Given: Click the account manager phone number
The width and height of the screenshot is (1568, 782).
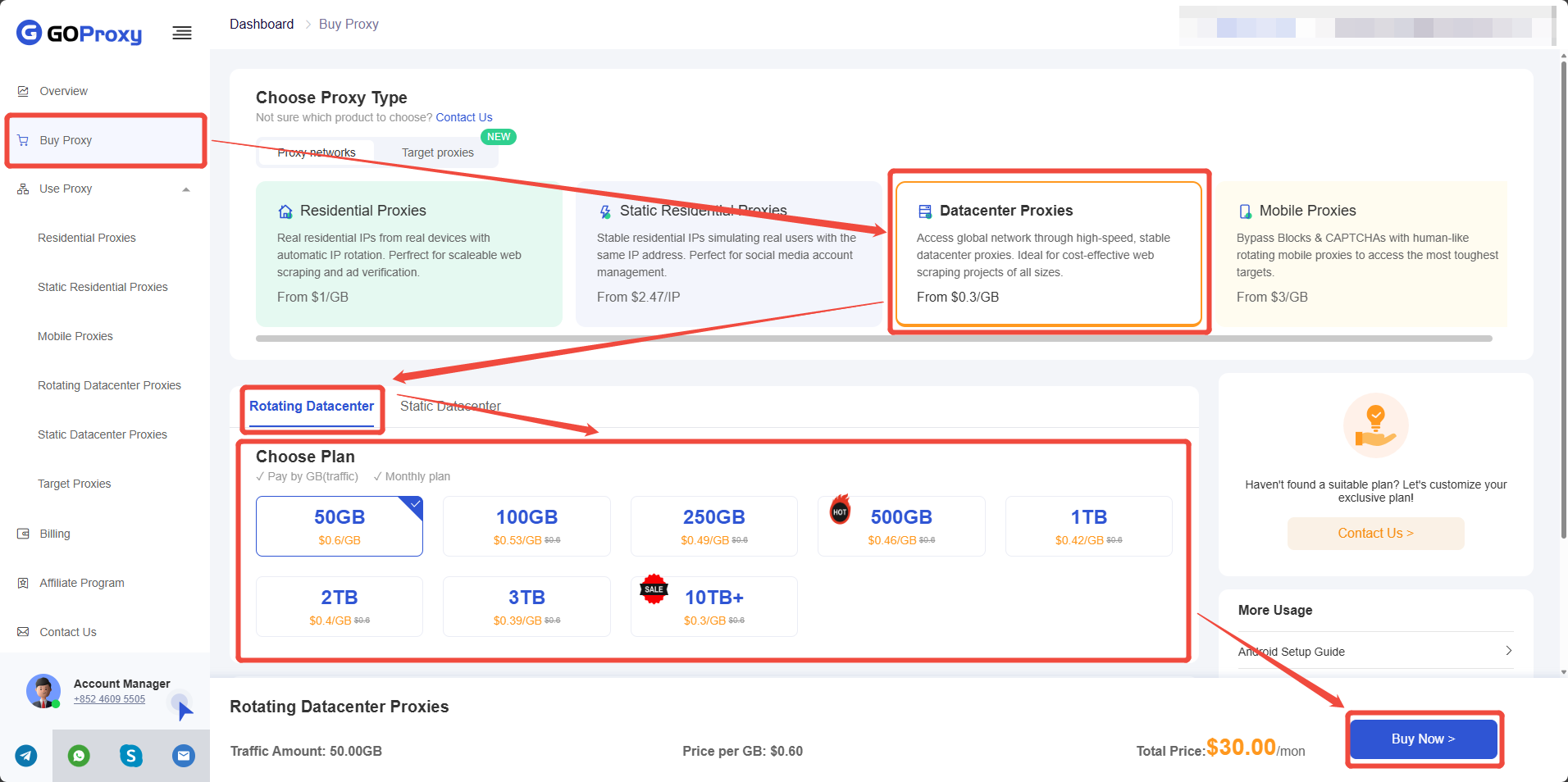Looking at the screenshot, I should pos(109,699).
